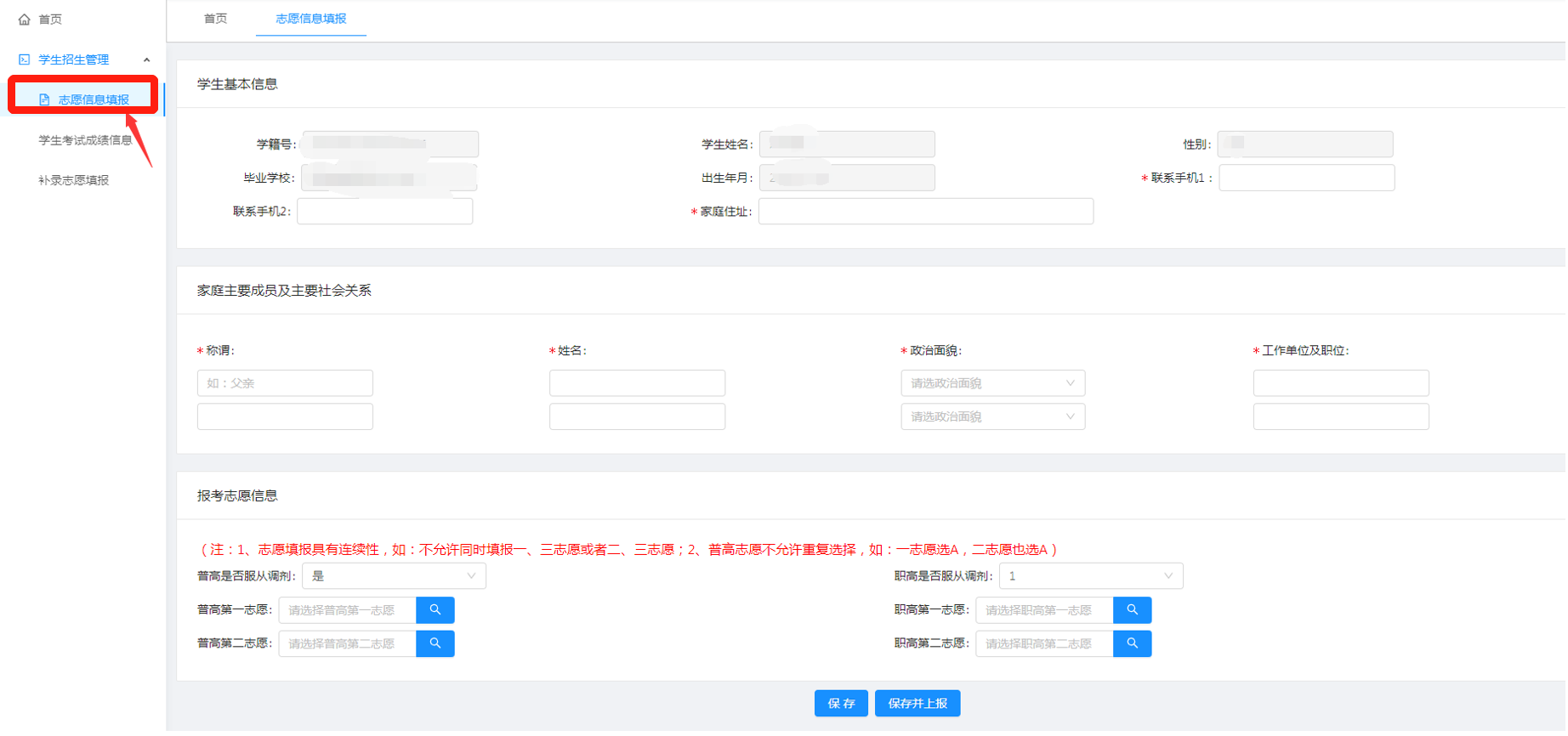1568x736 pixels.
Task: Click the 请选择普高第二志愿 input
Action: pyautogui.click(x=348, y=644)
